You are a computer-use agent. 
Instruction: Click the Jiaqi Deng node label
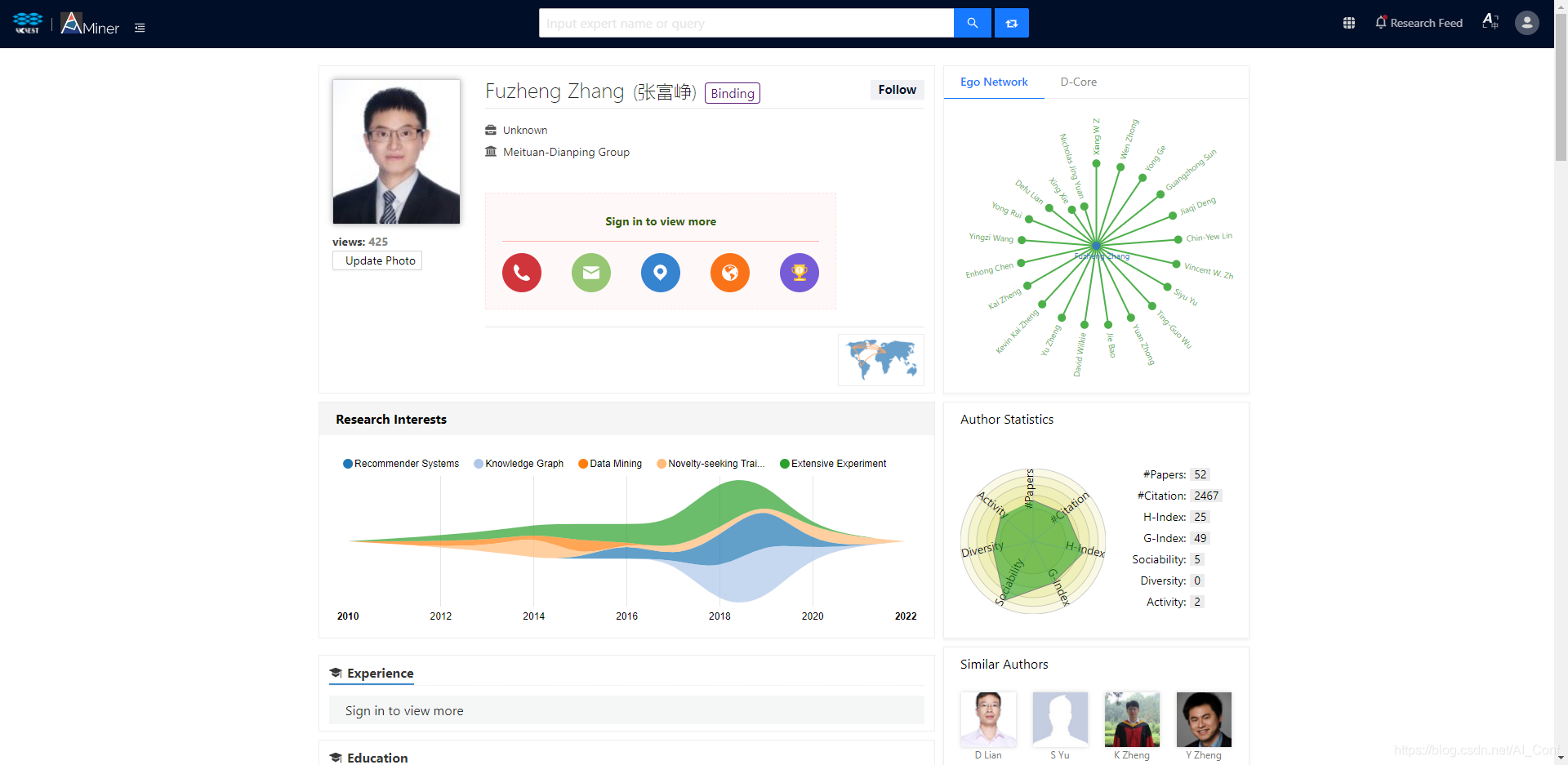tap(1198, 206)
